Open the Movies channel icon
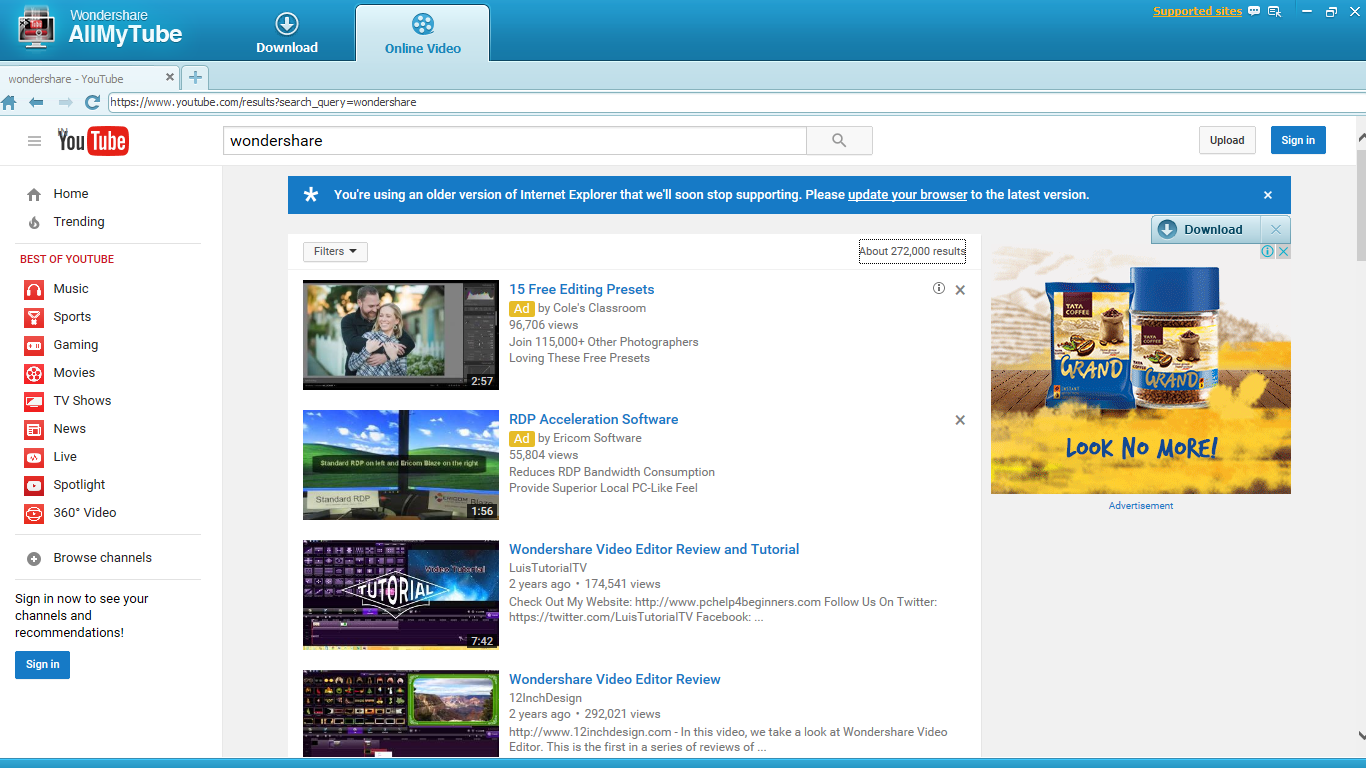 tap(35, 373)
